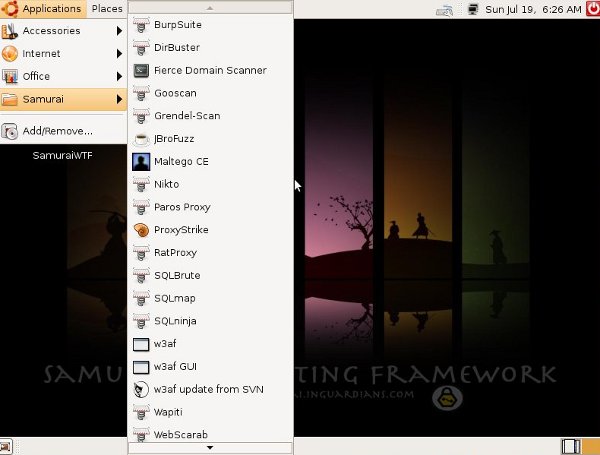The width and height of the screenshot is (600, 455).
Task: Open the Places menu
Action: [x=107, y=9]
